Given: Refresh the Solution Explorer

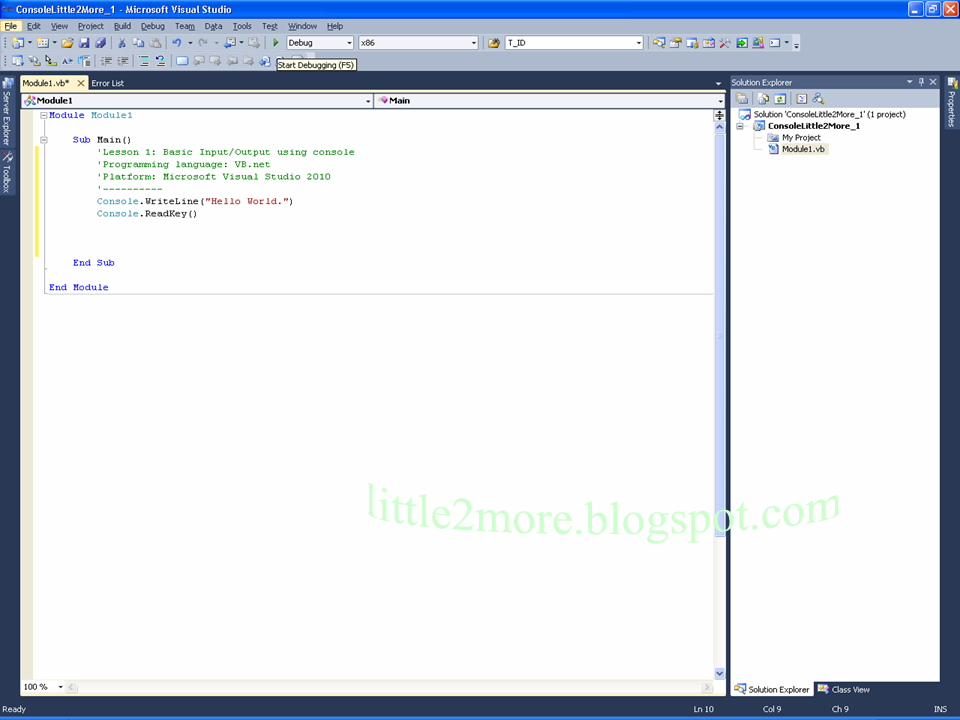Looking at the screenshot, I should click(779, 98).
